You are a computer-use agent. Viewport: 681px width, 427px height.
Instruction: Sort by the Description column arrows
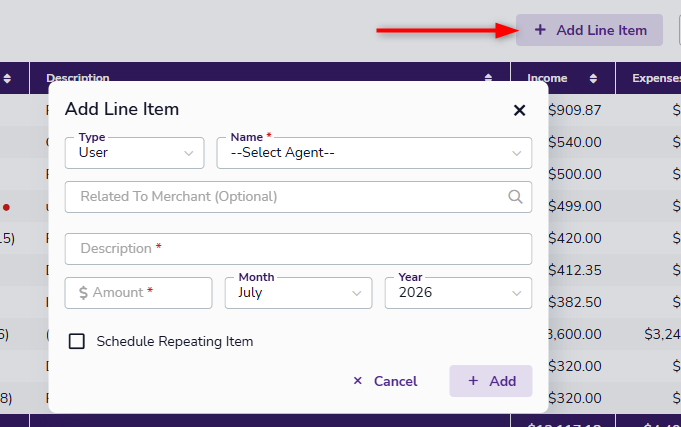[x=488, y=78]
